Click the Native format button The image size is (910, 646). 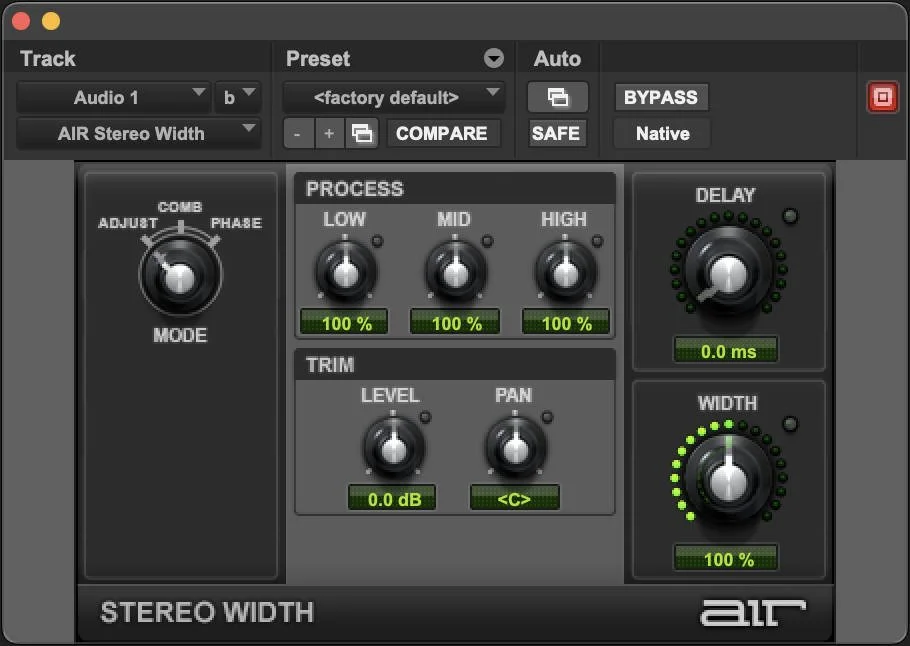pos(662,133)
